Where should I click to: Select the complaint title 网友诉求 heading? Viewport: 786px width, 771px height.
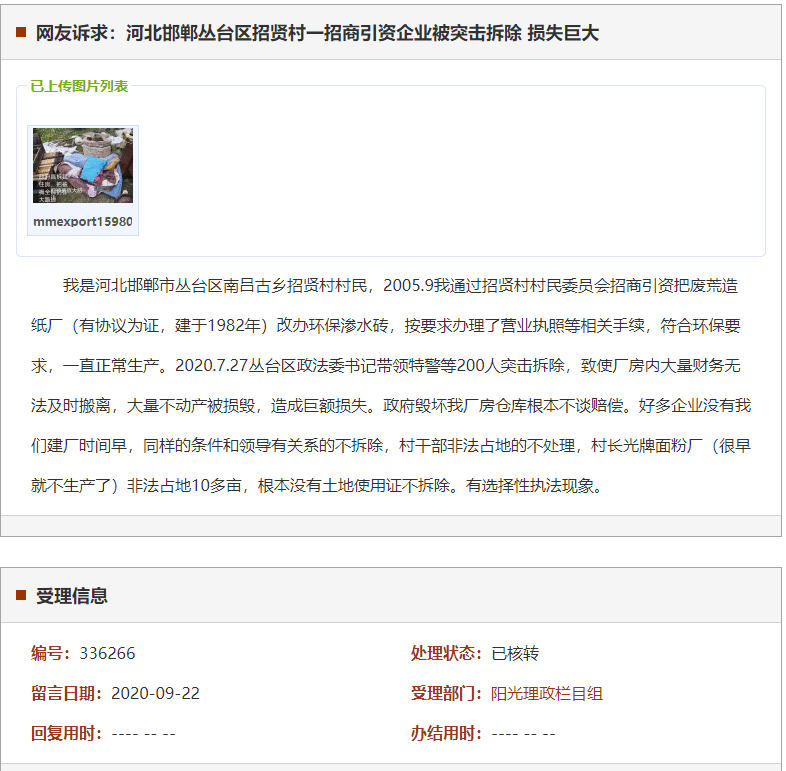coord(317,33)
